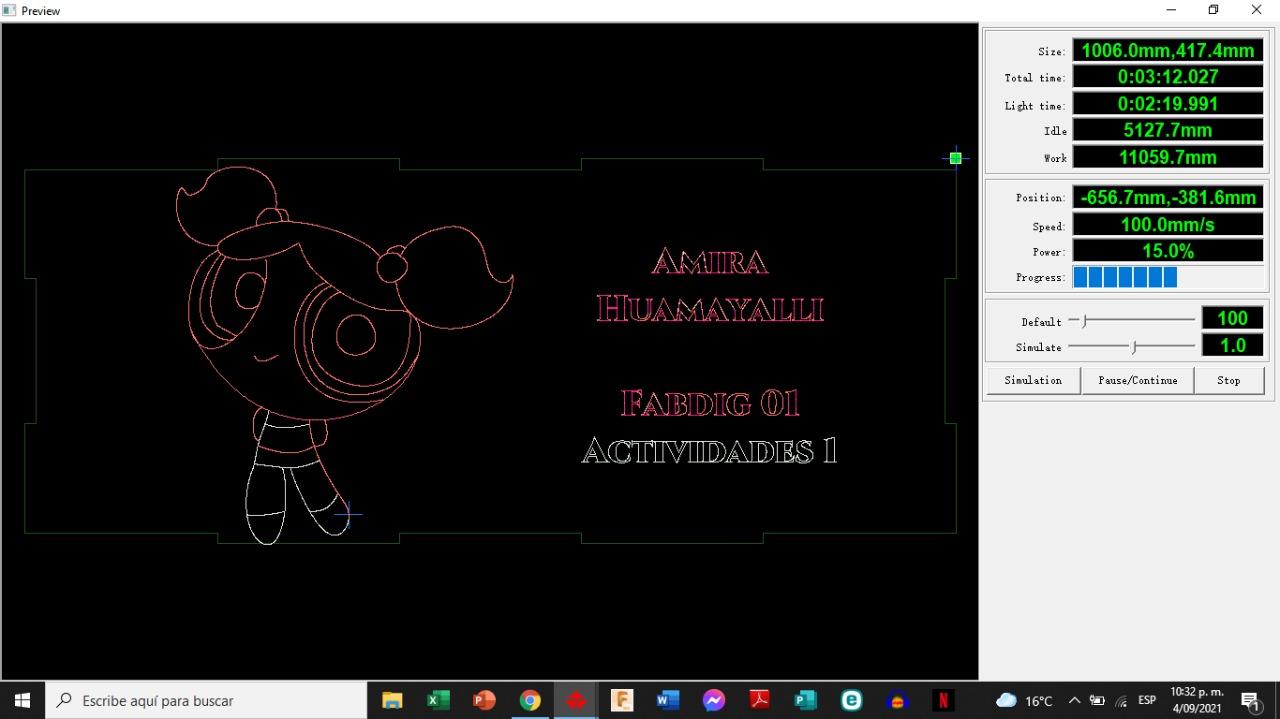Click the ESP language indicator
1280x719 pixels.
pos(1147,700)
